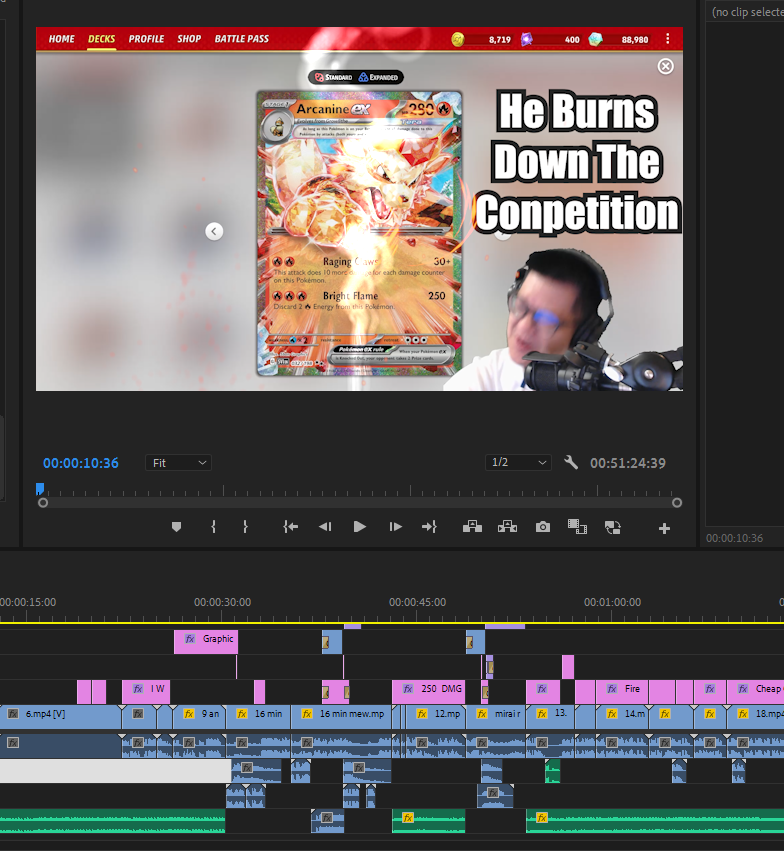Select the 250 DMG graphic clip
This screenshot has height=851, width=784.
click(429, 692)
